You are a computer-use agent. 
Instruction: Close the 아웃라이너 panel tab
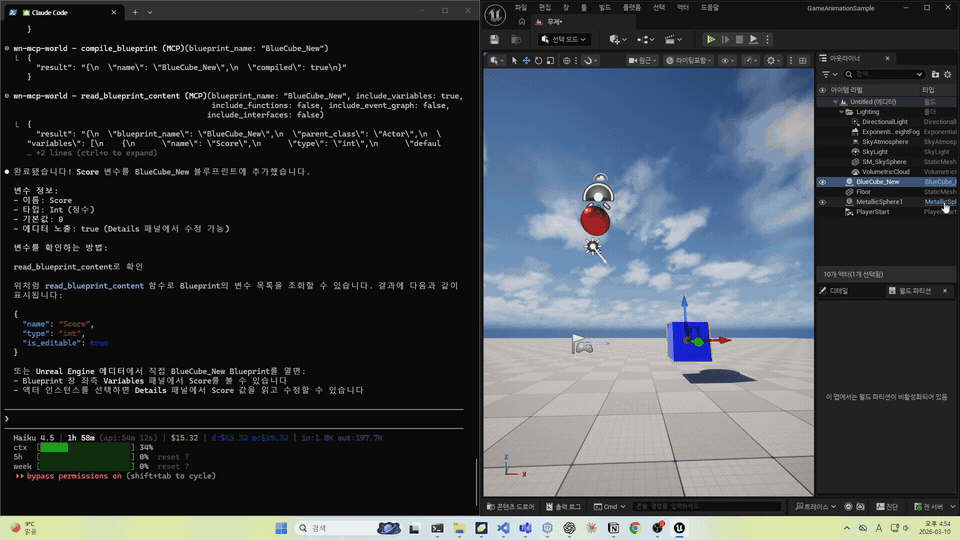pos(887,58)
